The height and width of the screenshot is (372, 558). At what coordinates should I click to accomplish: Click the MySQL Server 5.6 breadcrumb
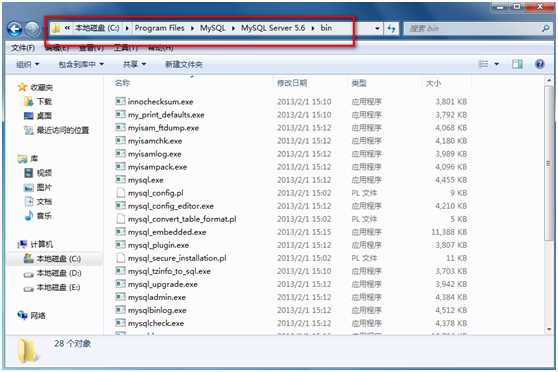(x=273, y=28)
